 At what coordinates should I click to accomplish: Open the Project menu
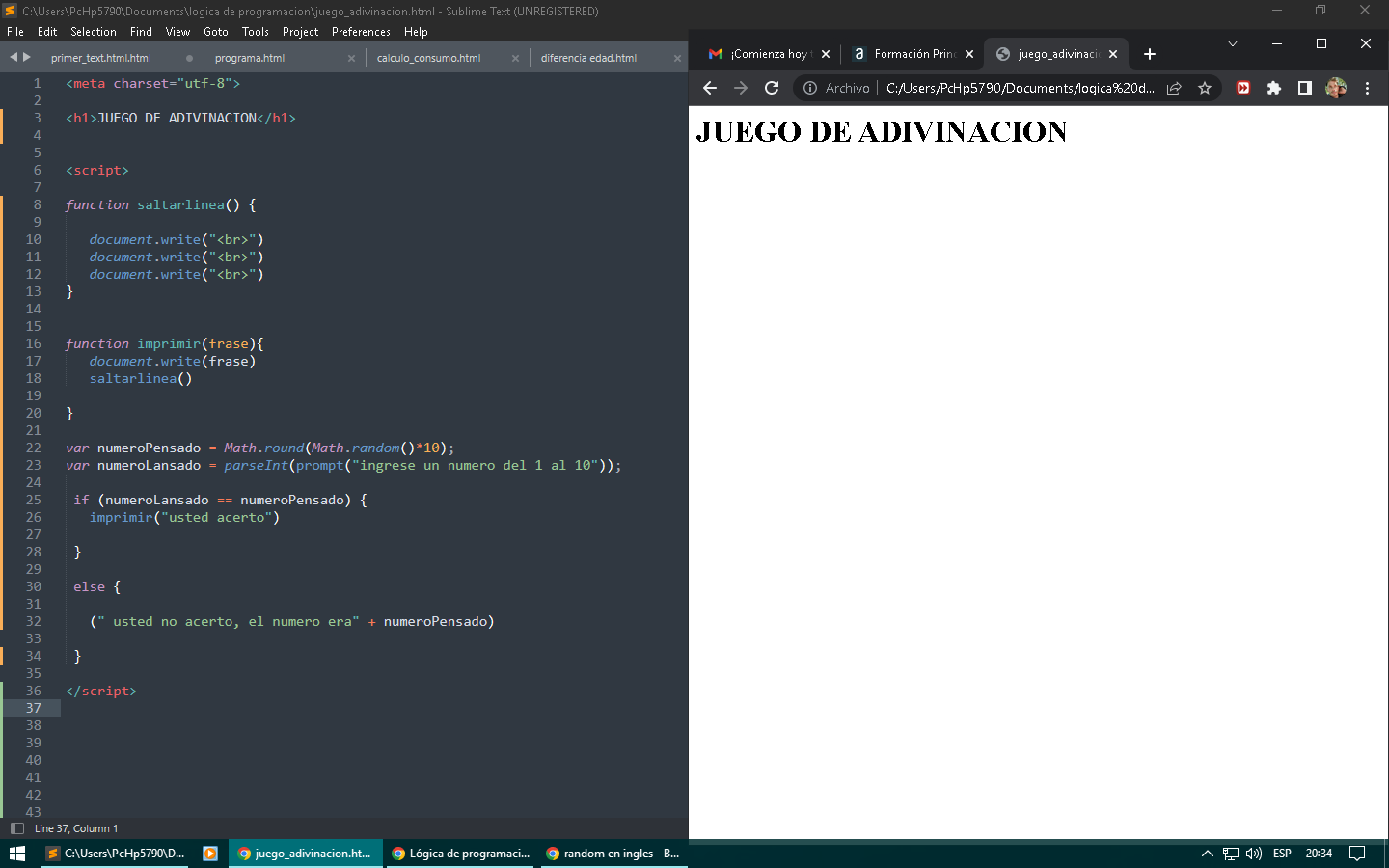(x=300, y=32)
